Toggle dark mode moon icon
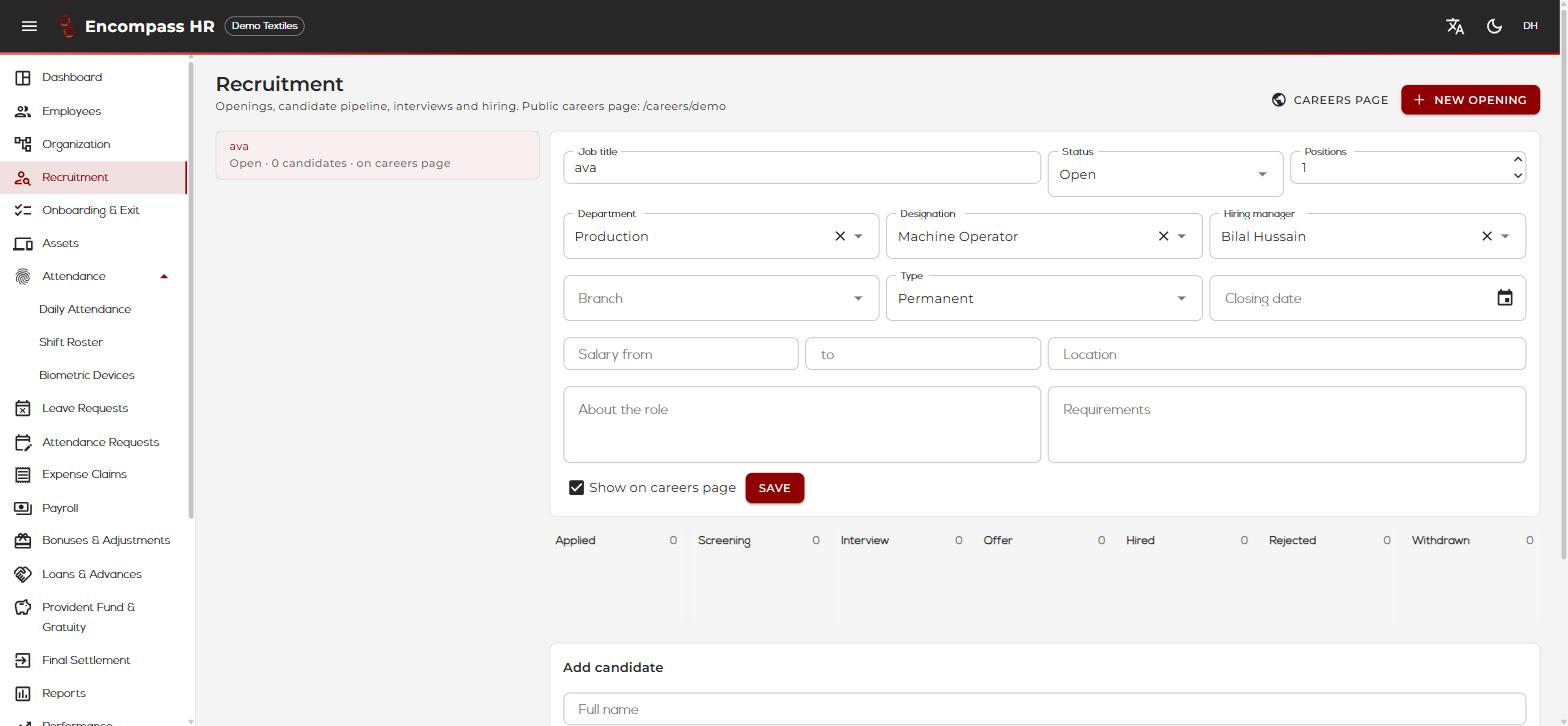 [x=1494, y=26]
